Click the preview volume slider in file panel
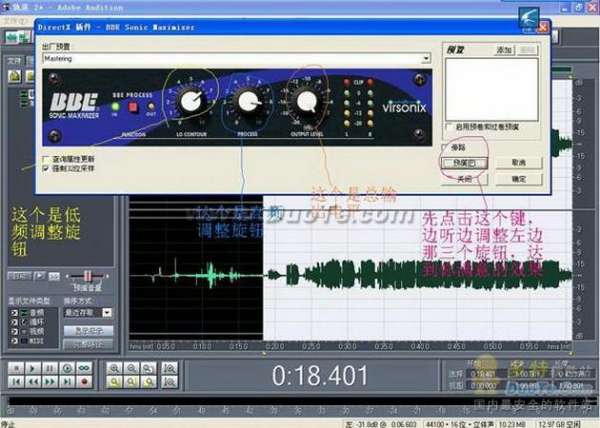 88,276
